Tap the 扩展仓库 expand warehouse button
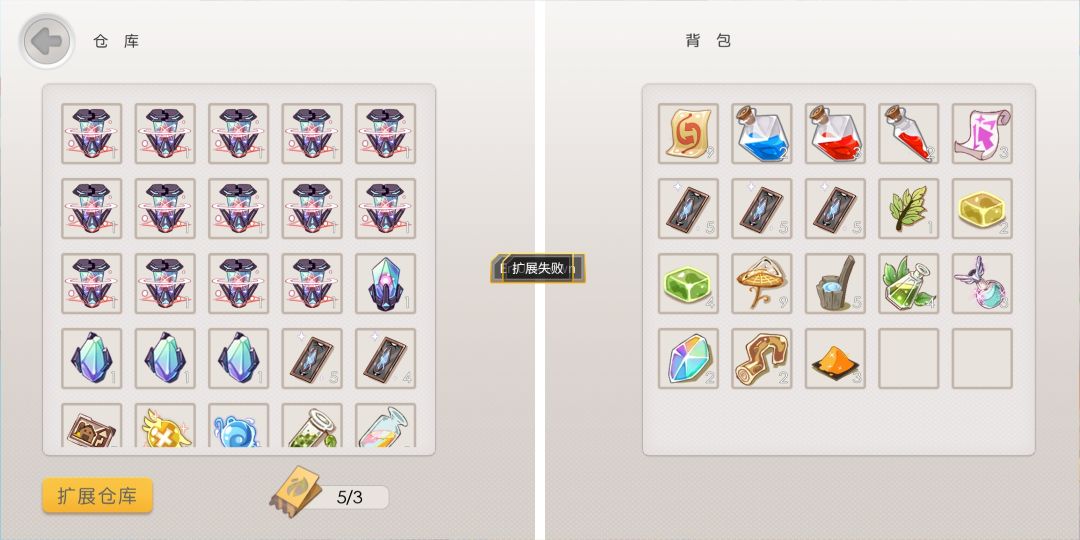 (97, 495)
